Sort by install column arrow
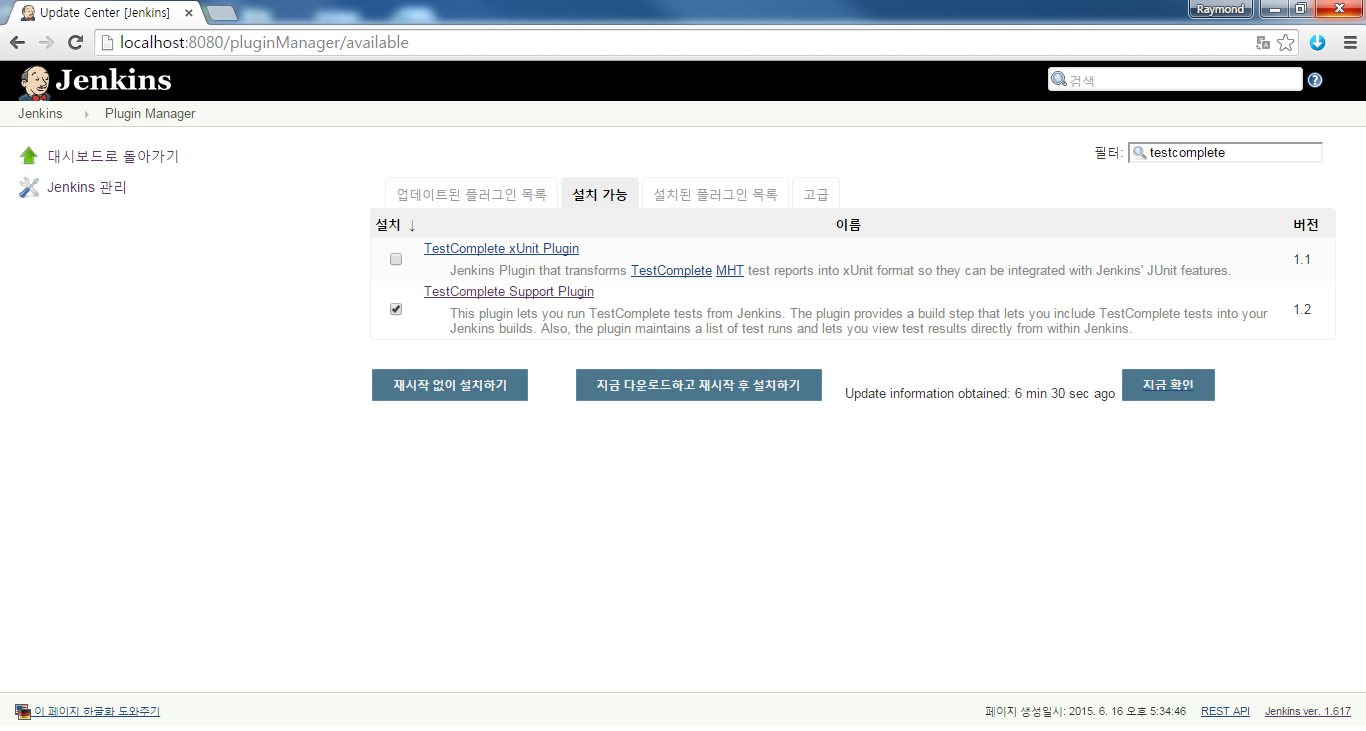The image size is (1366, 731). [x=412, y=225]
